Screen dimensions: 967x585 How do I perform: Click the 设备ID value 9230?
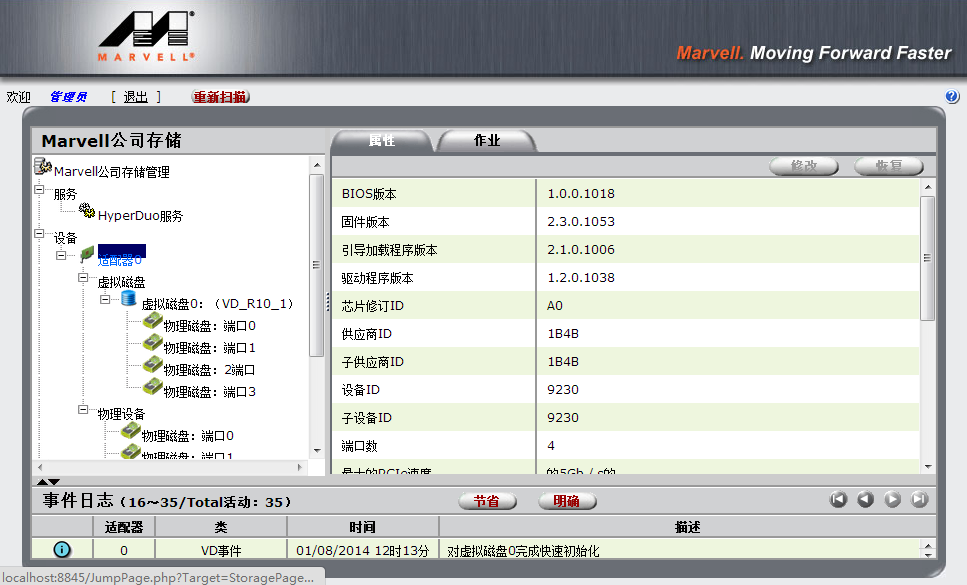(x=562, y=390)
